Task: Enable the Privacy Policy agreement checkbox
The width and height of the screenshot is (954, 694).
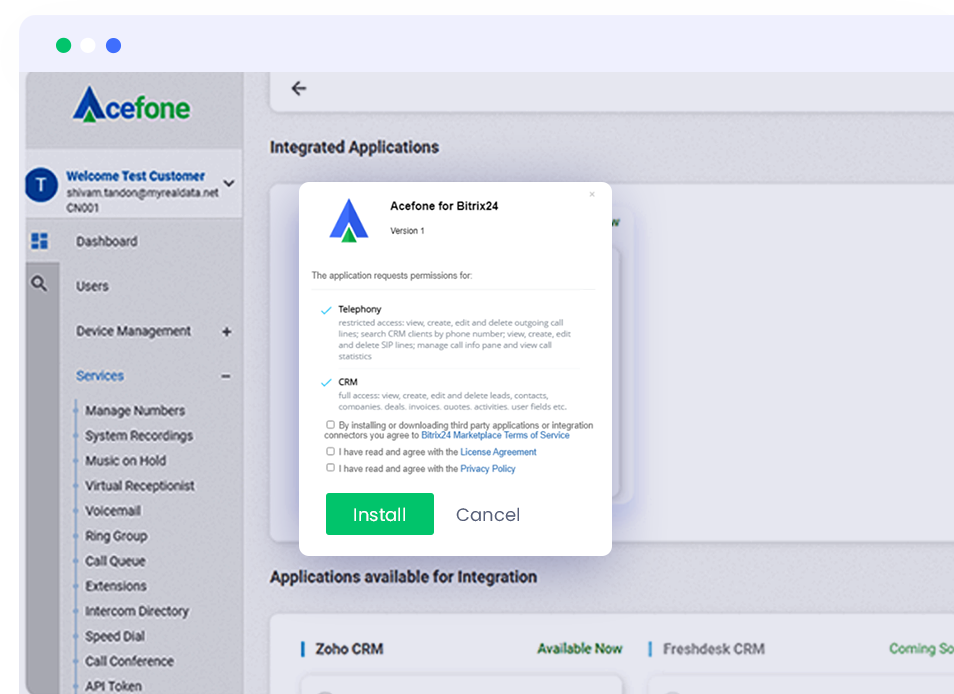Action: coord(330,468)
